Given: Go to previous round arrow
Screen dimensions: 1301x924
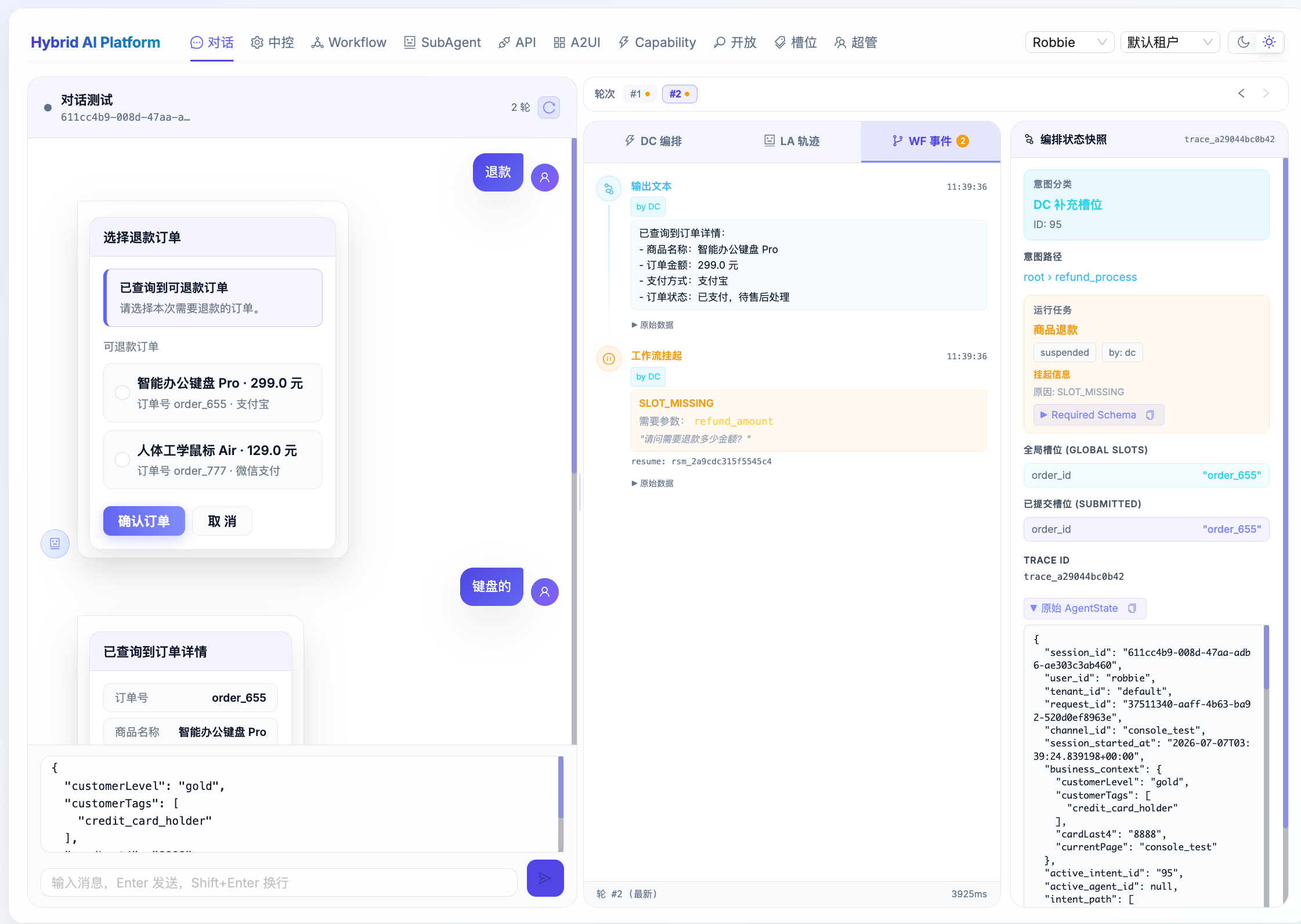Looking at the screenshot, I should point(1241,93).
